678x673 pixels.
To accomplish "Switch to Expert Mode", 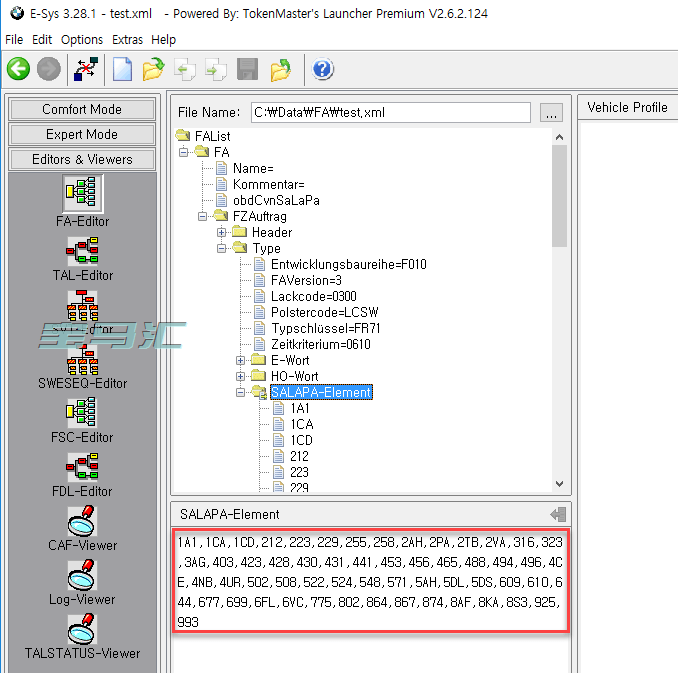I will (82, 134).
